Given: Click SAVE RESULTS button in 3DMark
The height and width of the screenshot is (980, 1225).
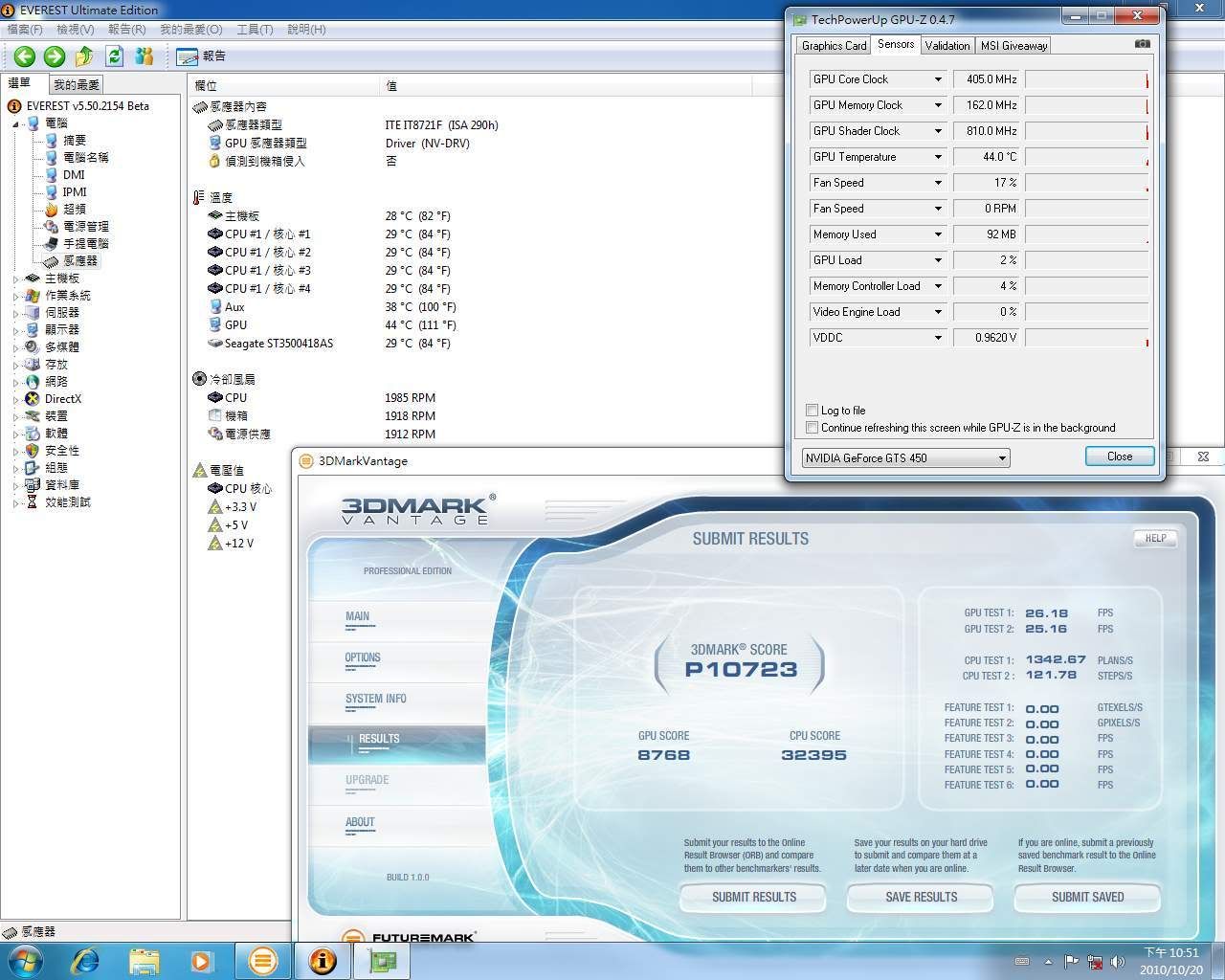Looking at the screenshot, I should (x=922, y=897).
